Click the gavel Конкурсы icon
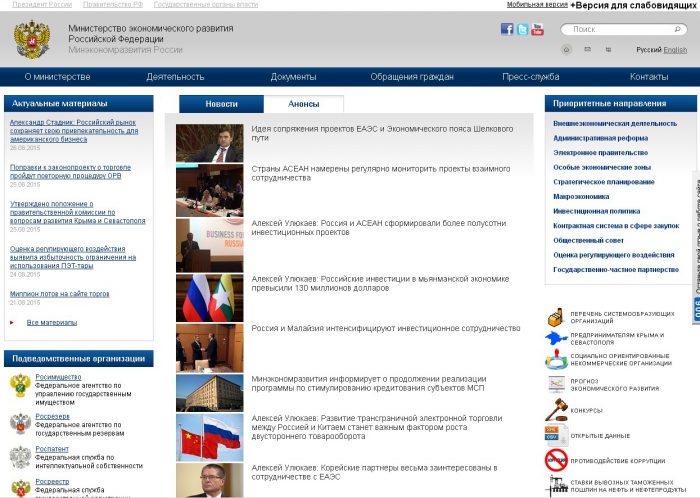Image resolution: width=700 pixels, height=498 pixels. pyautogui.click(x=556, y=410)
